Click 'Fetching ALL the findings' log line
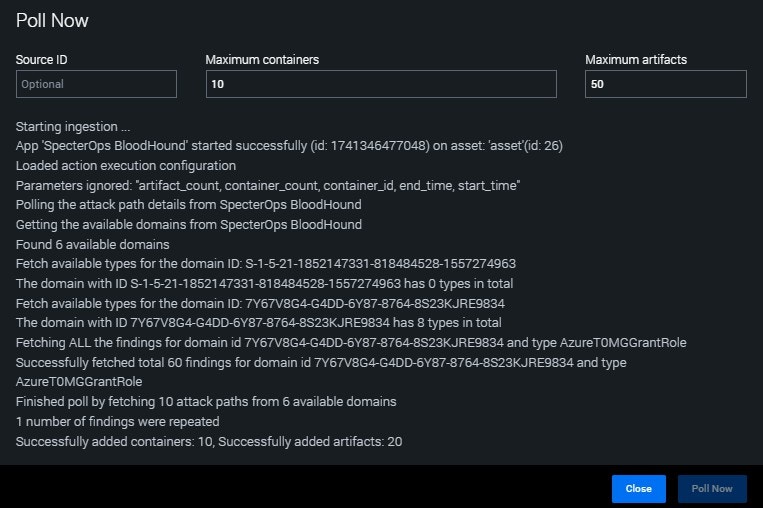This screenshot has height=508, width=763. [351, 343]
